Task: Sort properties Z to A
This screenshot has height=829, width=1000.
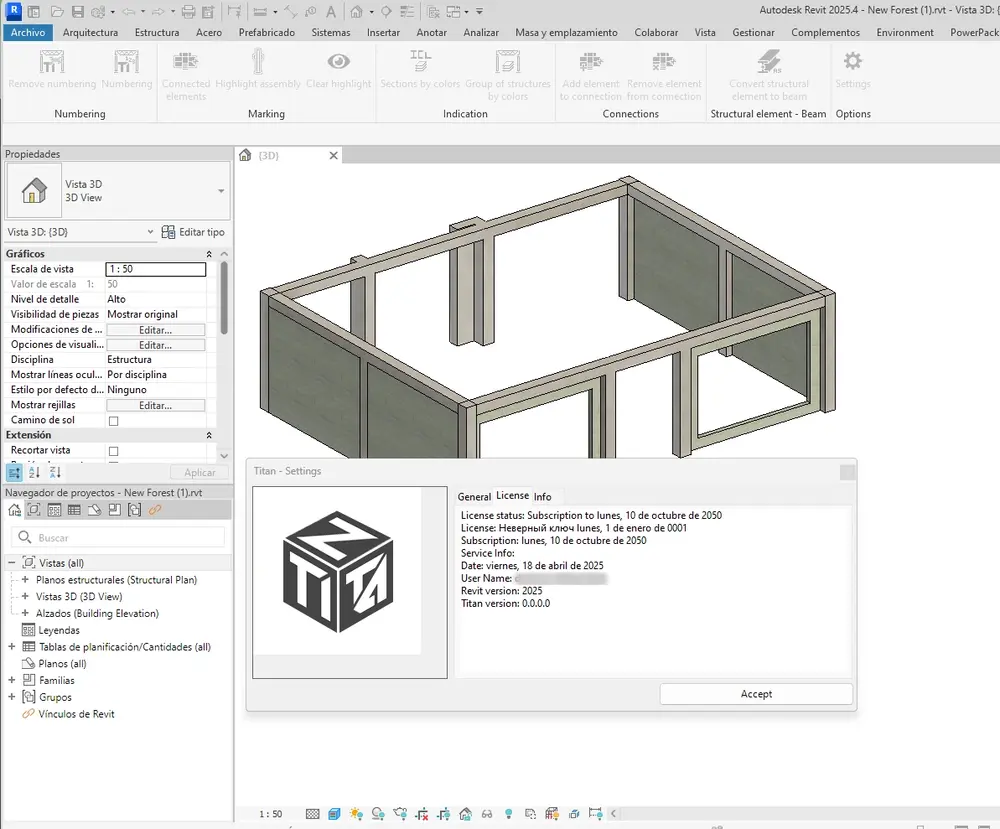Action: pyautogui.click(x=55, y=473)
